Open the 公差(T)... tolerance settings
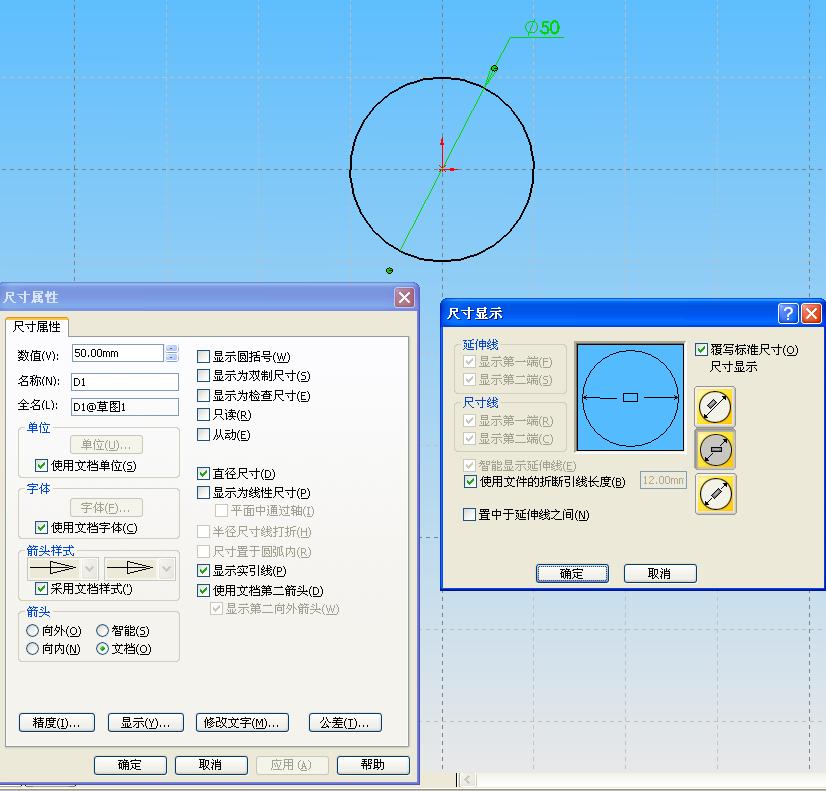The height and width of the screenshot is (791, 826). click(x=345, y=723)
